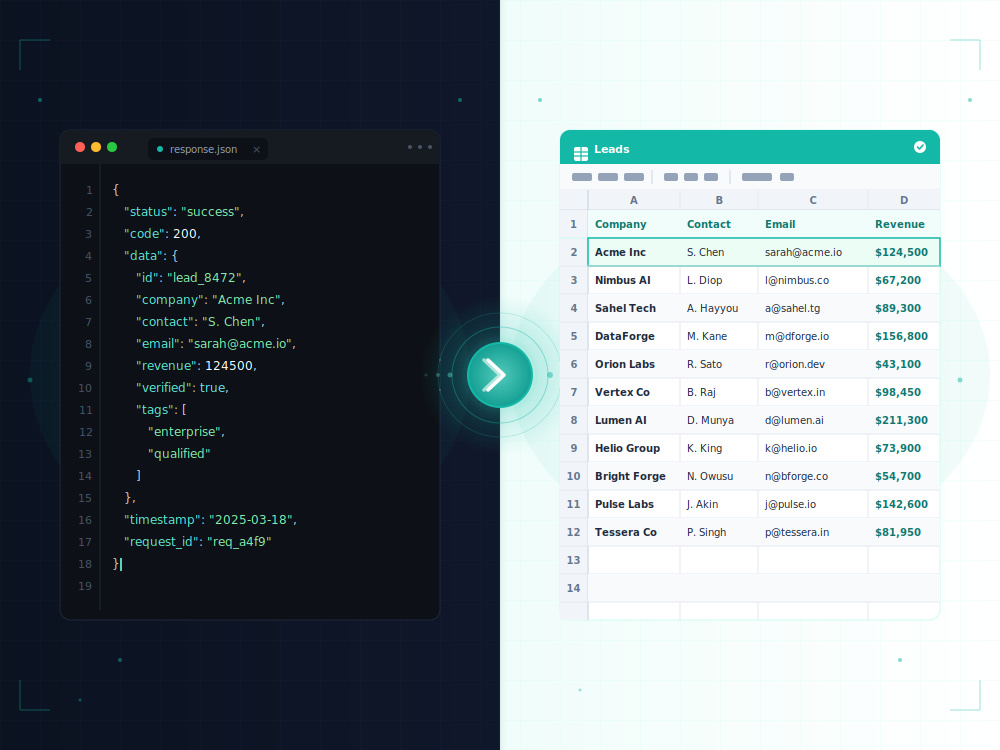The image size is (1000, 750).
Task: Select the Acme Inc cell
Action: [634, 252]
